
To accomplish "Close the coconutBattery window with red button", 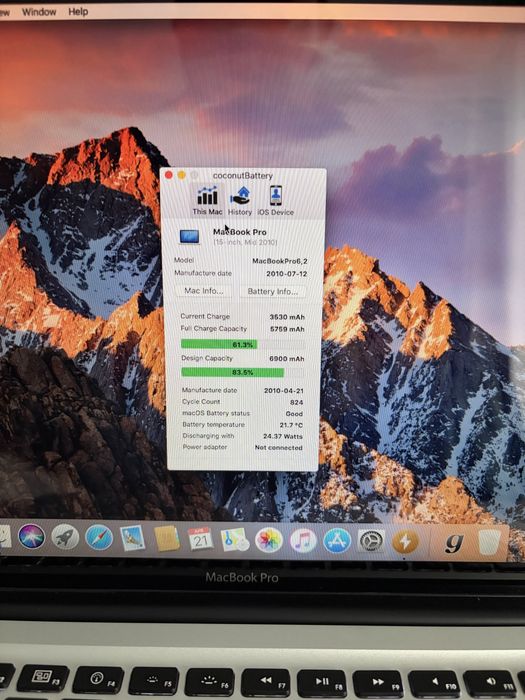I will [169, 175].
